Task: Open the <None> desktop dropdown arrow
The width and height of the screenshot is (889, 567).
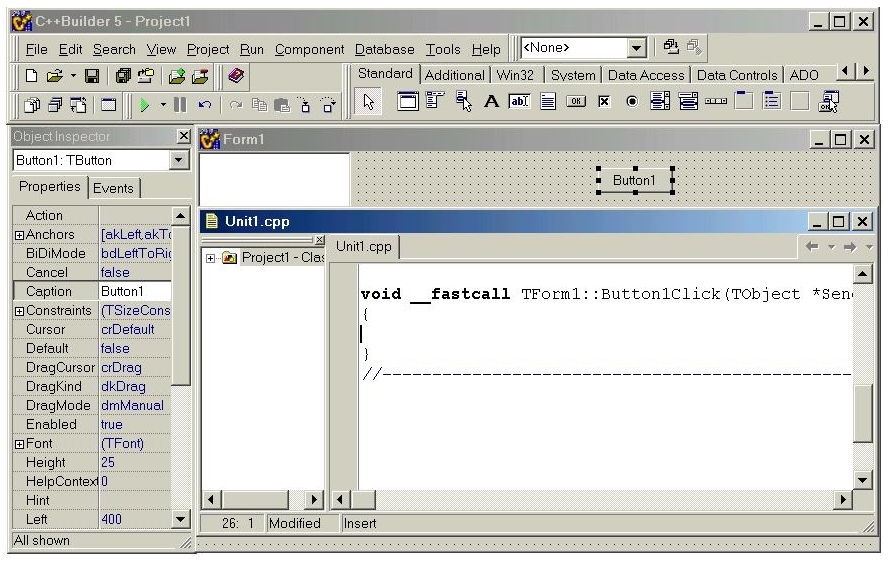Action: pos(636,48)
